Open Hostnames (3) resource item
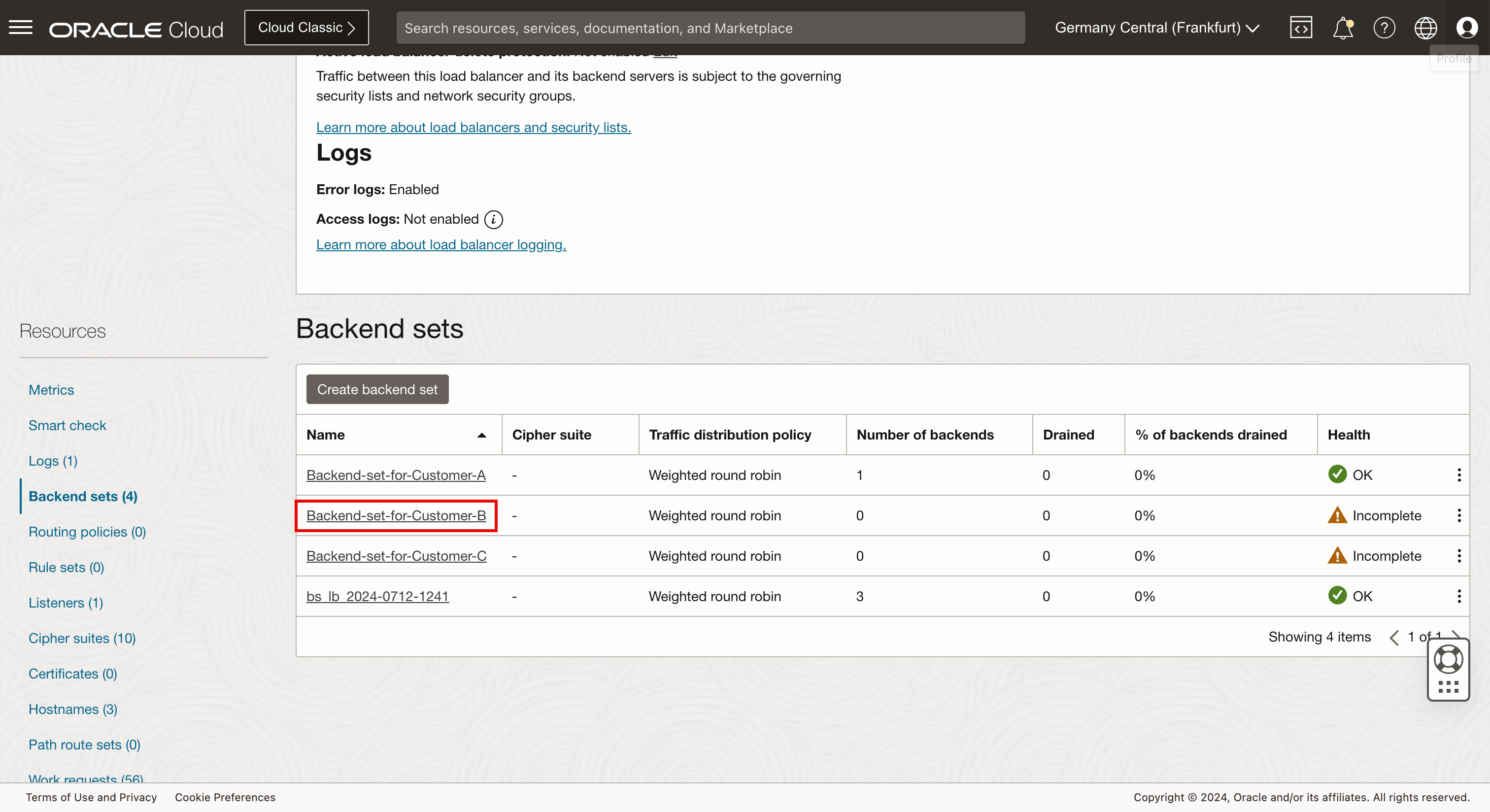1490x812 pixels. (x=73, y=709)
